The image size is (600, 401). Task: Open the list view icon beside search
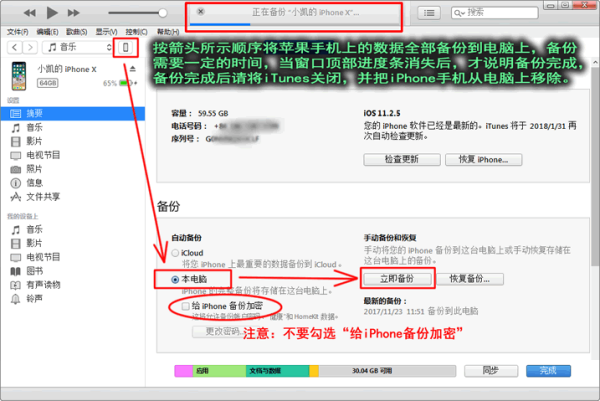point(429,13)
